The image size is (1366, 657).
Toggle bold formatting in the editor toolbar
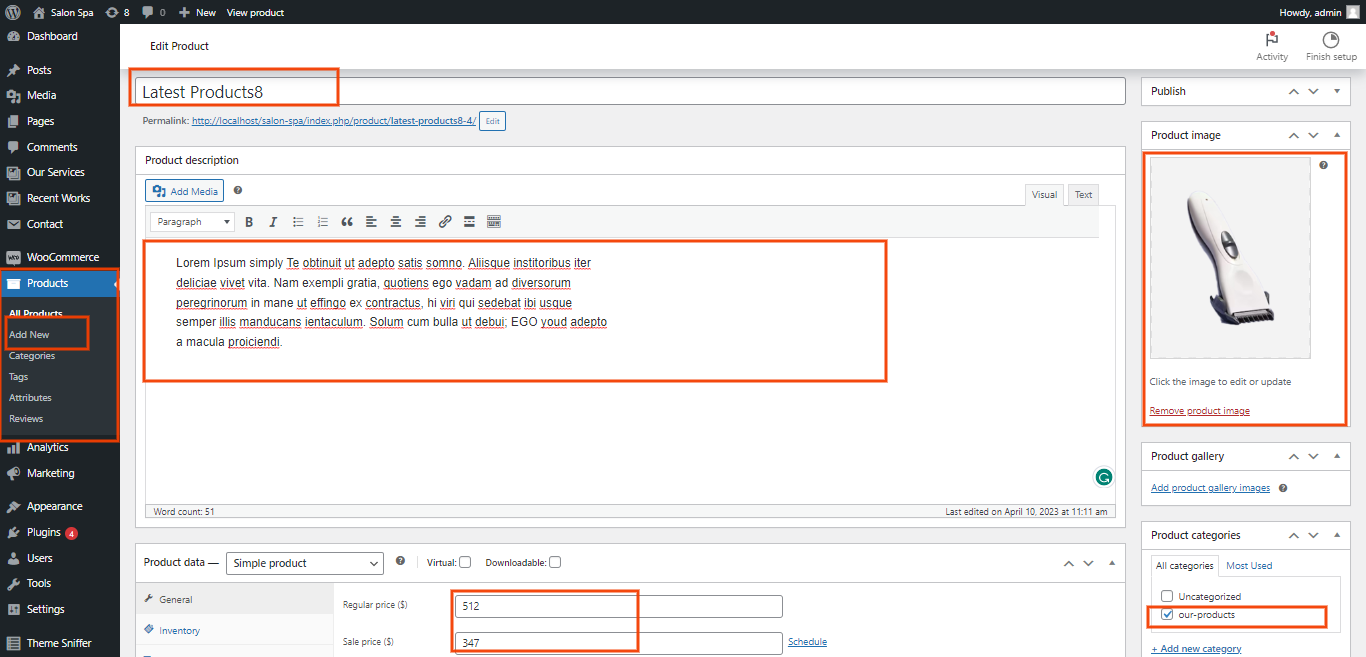[249, 222]
